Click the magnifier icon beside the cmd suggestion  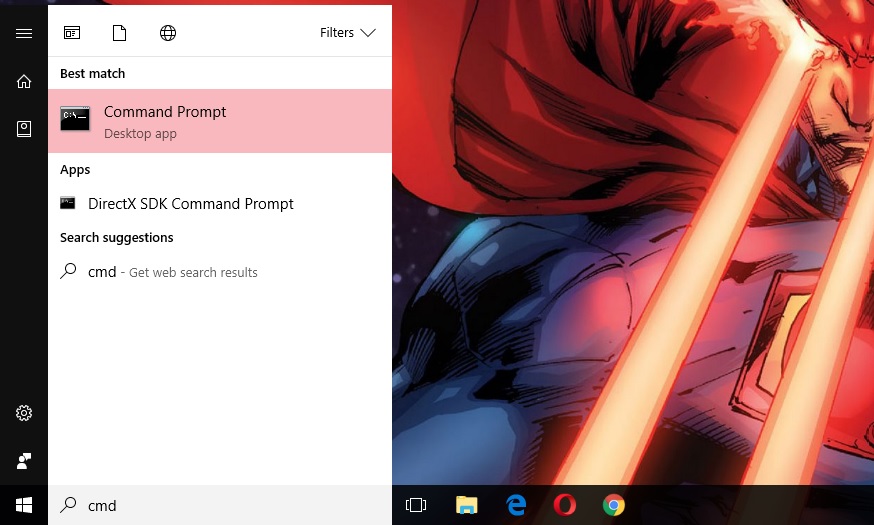click(68, 271)
